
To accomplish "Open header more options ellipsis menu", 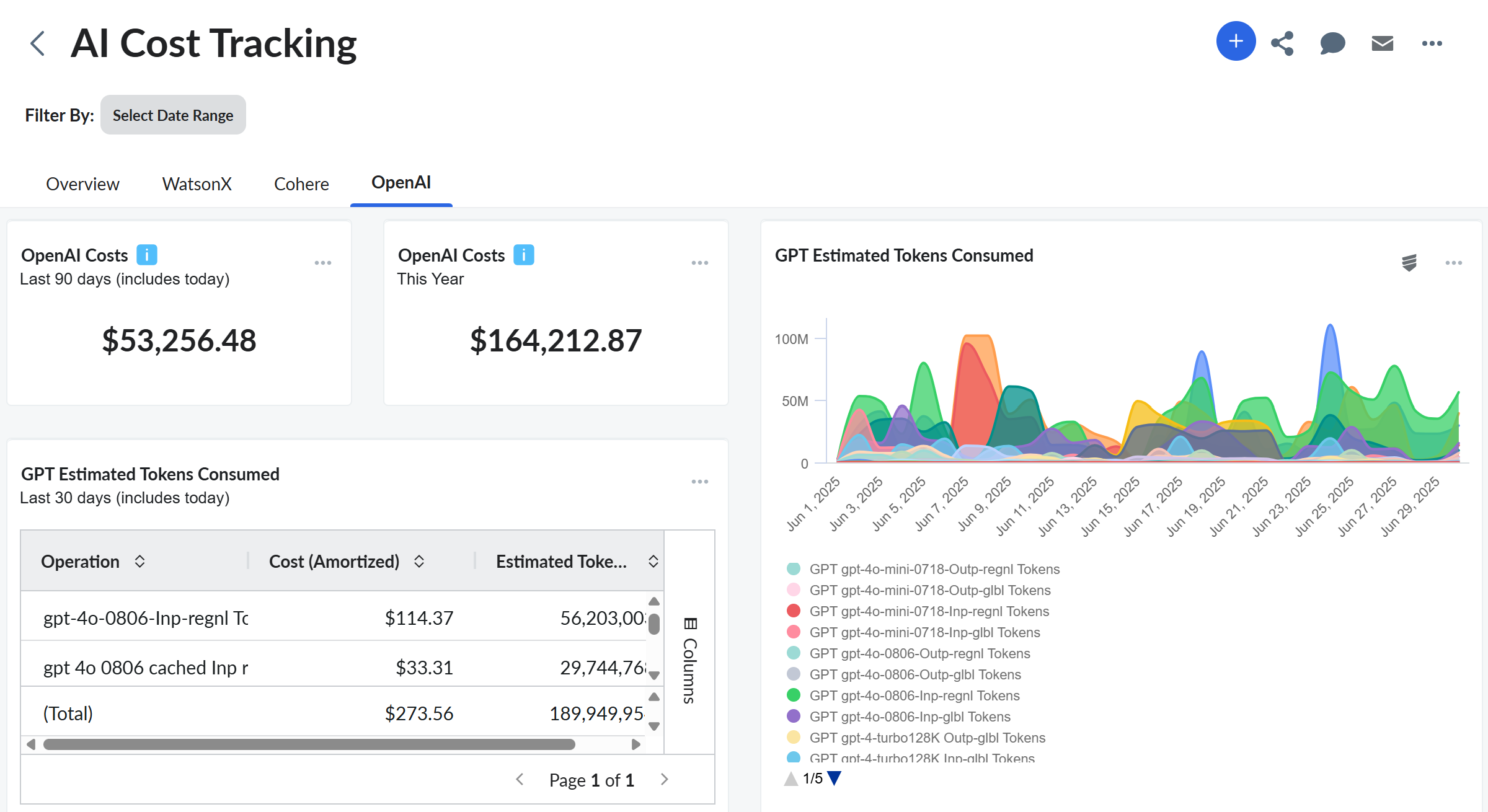I will coord(1432,43).
